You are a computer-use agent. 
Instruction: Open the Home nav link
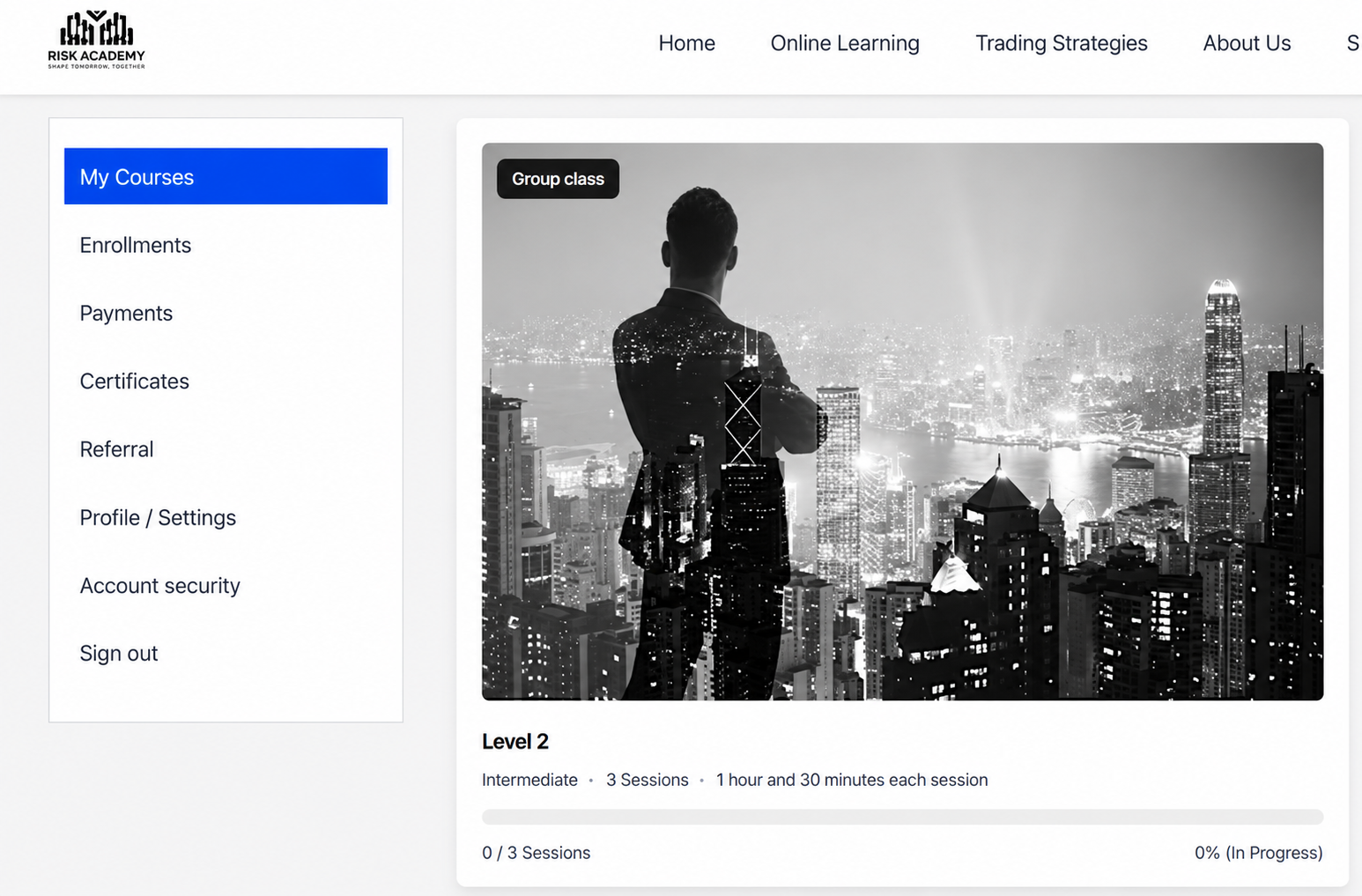coord(686,43)
